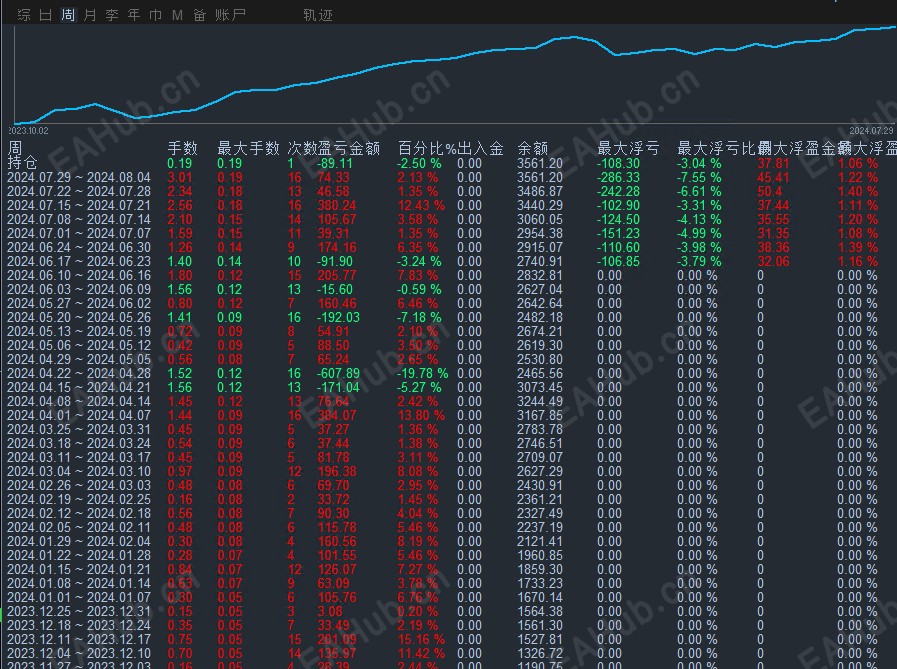Click the 最大浮亏 column header
The height and width of the screenshot is (669, 897).
pos(628,149)
